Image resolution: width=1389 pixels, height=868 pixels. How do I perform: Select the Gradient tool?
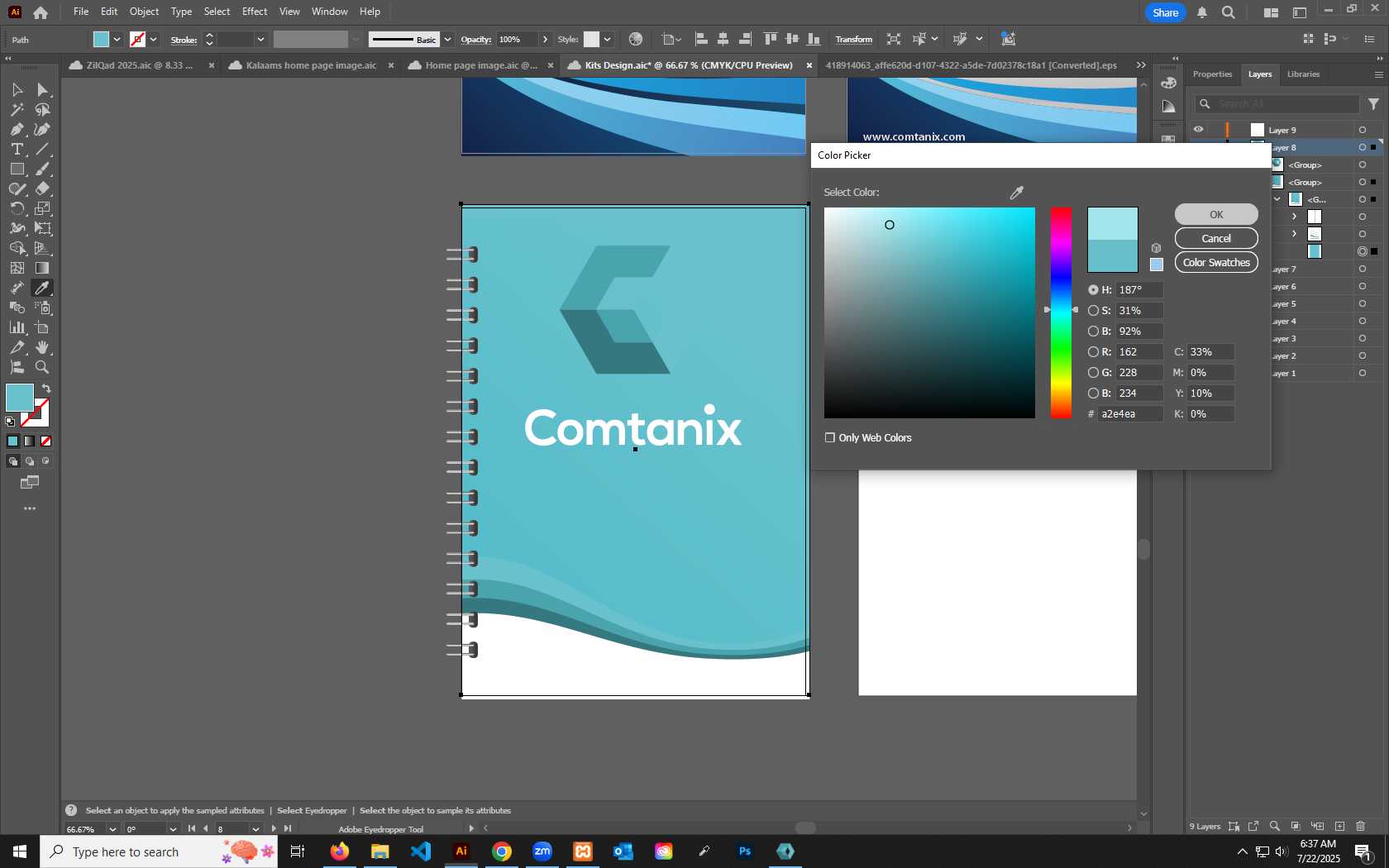click(x=42, y=268)
